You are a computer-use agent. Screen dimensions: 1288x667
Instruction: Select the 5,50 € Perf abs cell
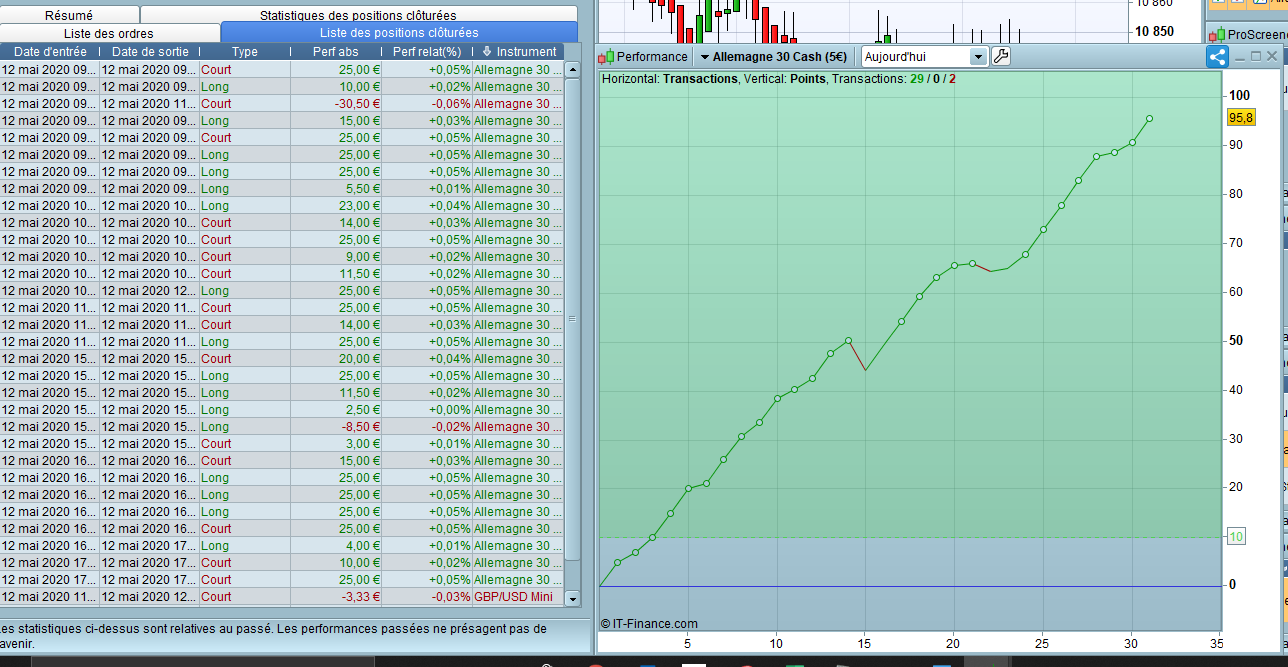336,189
